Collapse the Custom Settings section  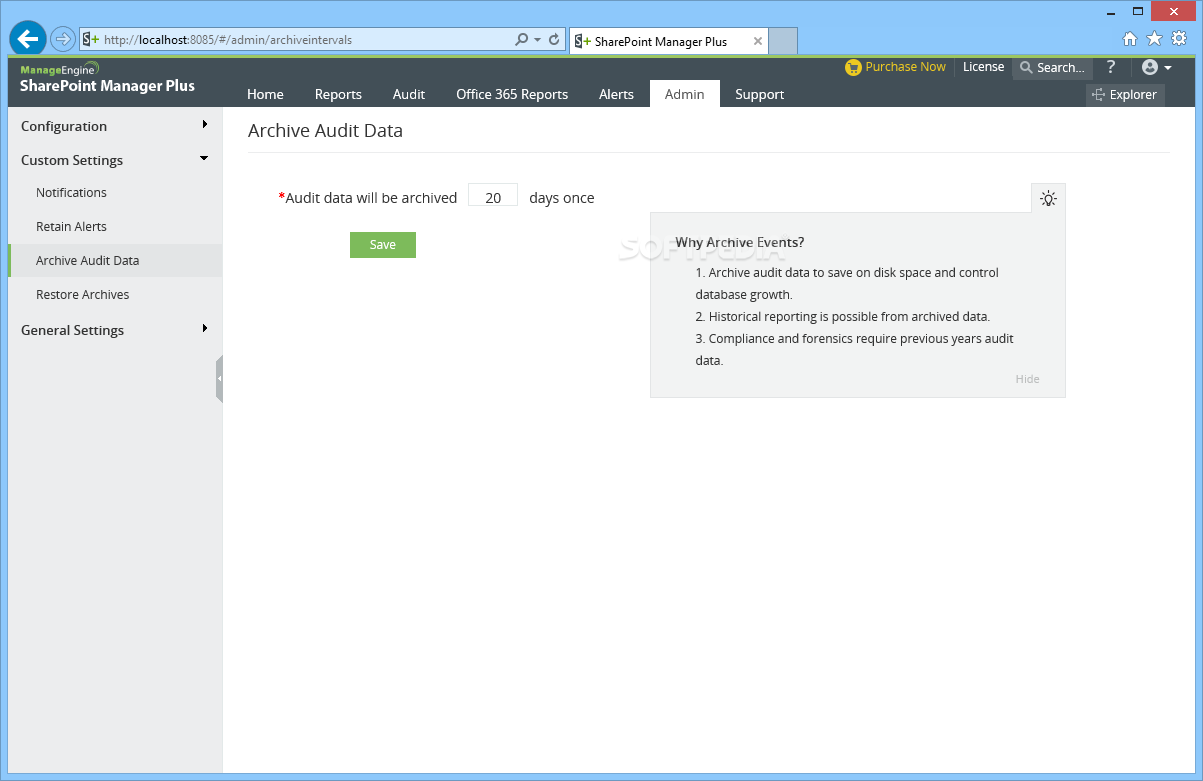coord(115,160)
